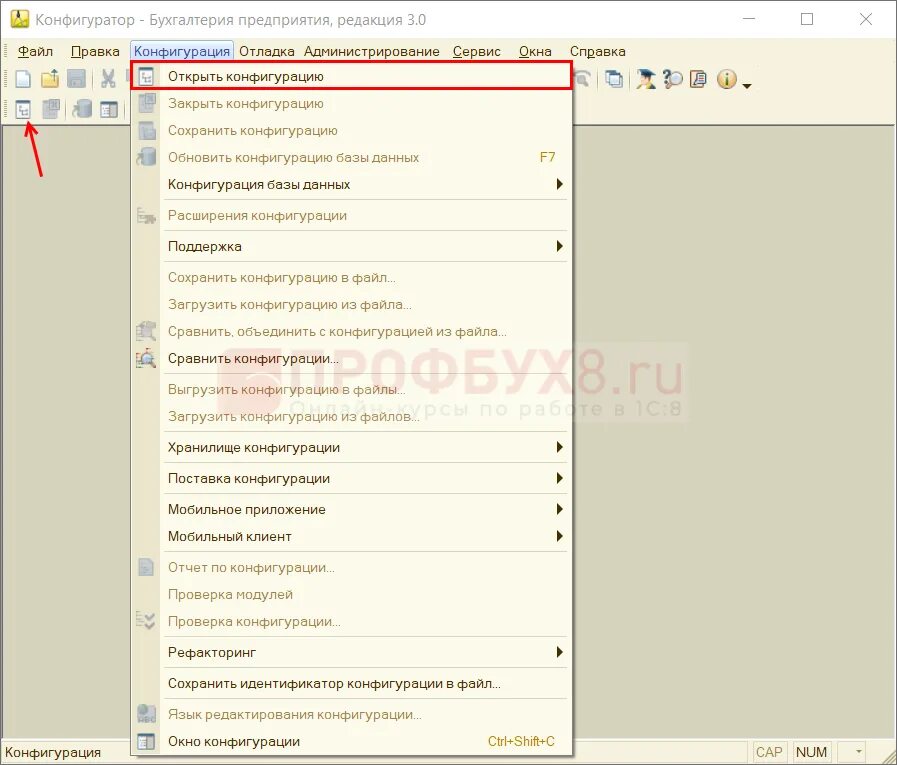The width and height of the screenshot is (897, 765).
Task: Open the Отладка menu
Action: [267, 51]
